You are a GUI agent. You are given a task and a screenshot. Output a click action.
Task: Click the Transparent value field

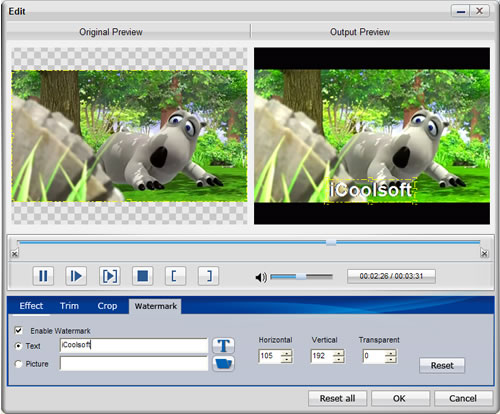point(374,356)
